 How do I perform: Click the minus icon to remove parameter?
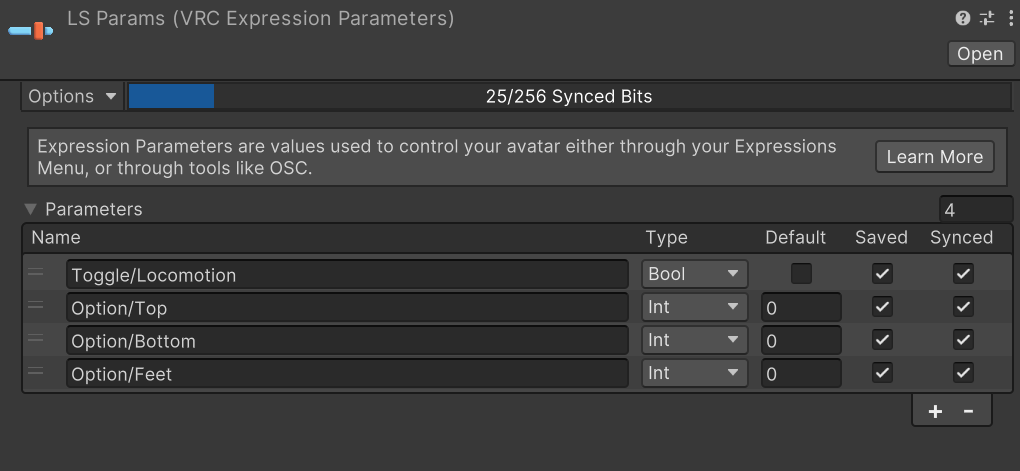coord(968,411)
